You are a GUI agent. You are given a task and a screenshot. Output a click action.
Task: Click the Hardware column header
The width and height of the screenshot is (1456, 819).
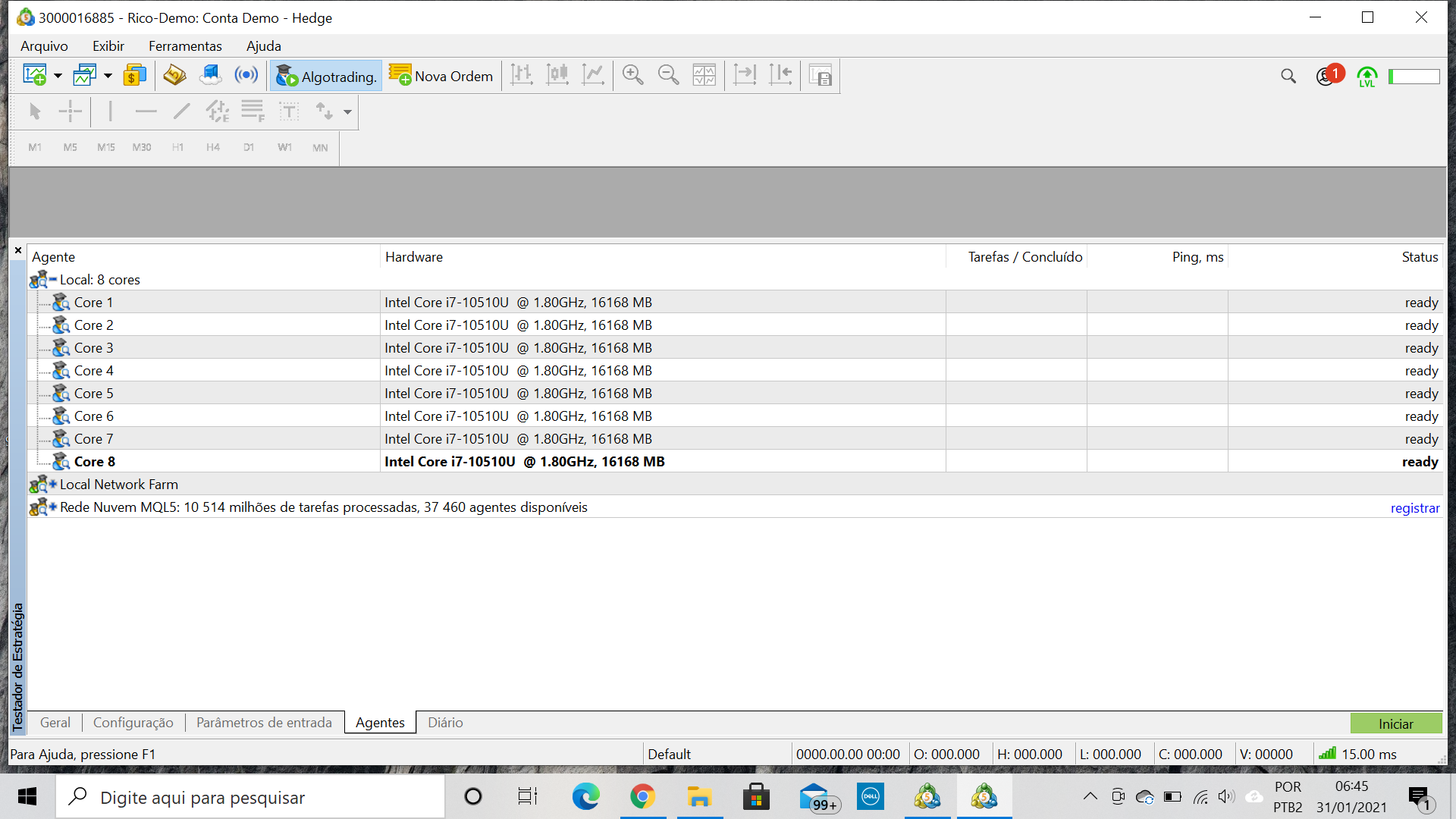click(x=663, y=257)
